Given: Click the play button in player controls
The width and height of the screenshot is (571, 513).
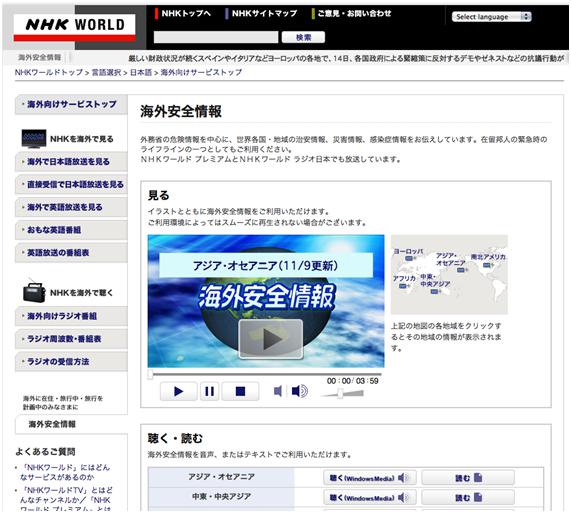Looking at the screenshot, I should click(178, 391).
